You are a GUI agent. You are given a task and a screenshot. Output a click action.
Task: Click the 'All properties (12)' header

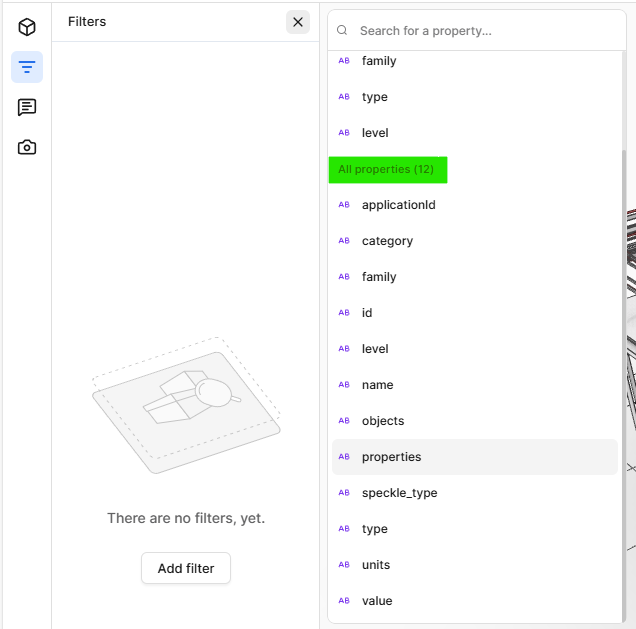(387, 170)
